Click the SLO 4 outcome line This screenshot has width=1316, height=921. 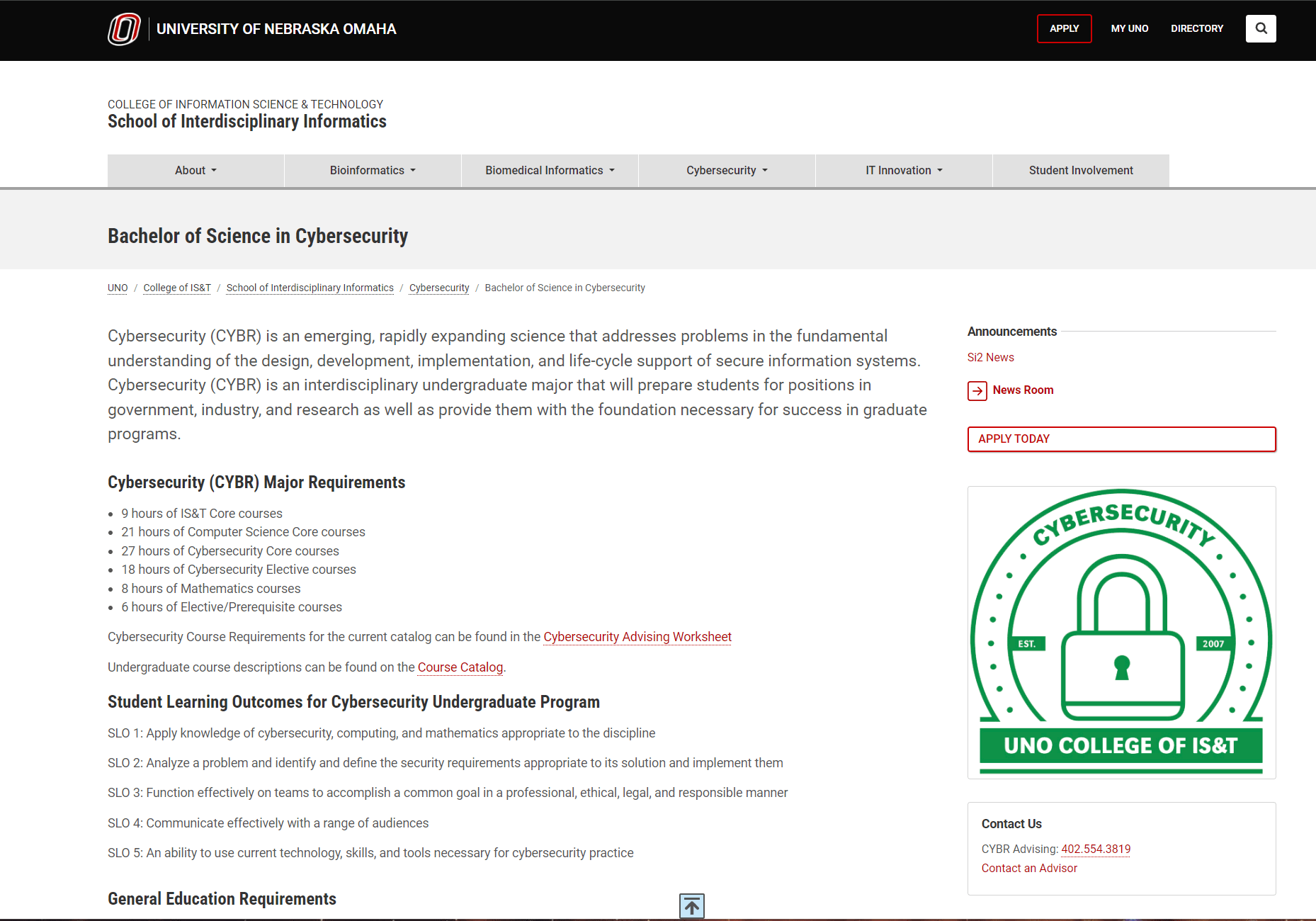[268, 823]
